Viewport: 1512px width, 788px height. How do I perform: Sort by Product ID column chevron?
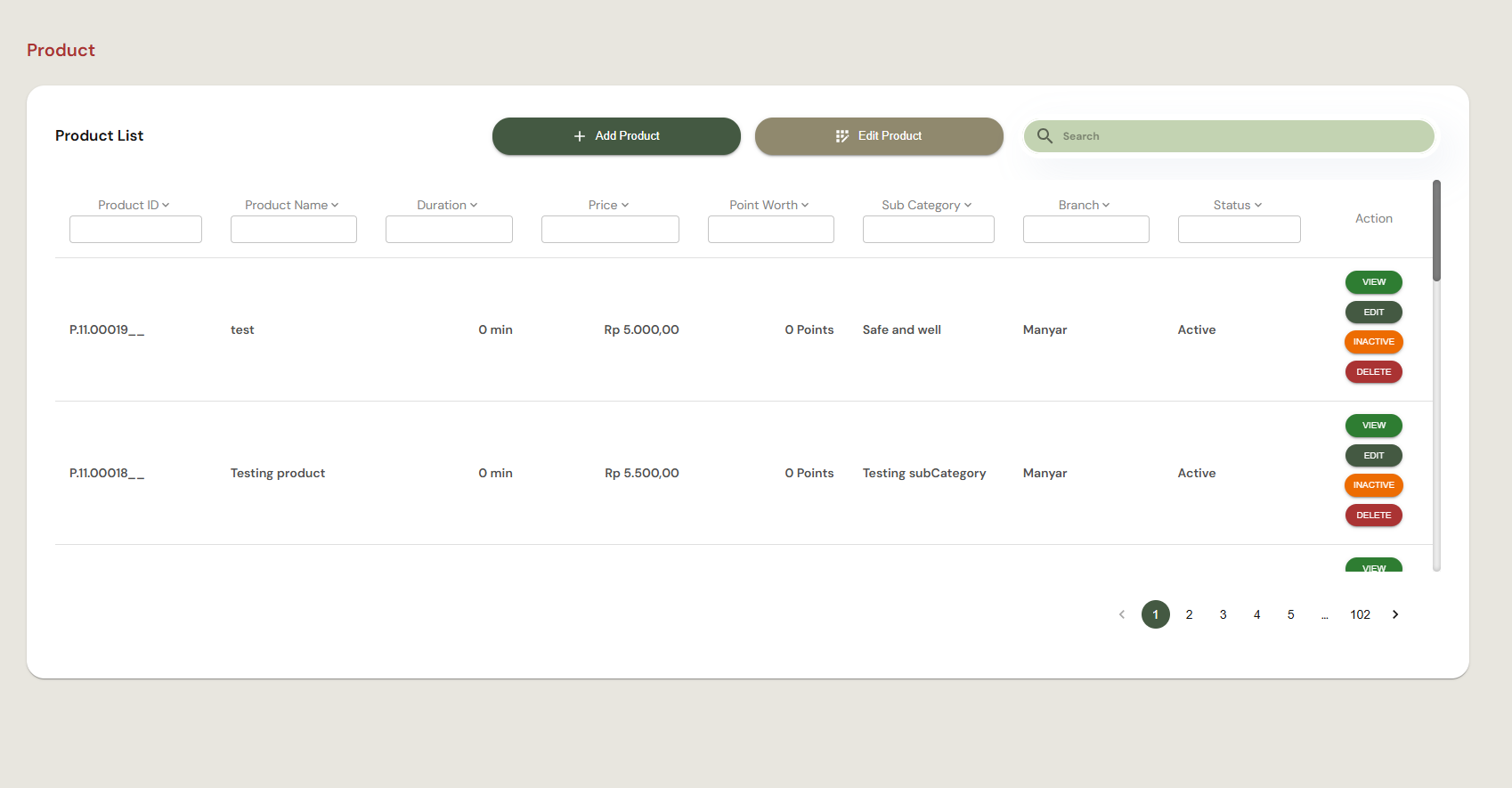pos(166,205)
